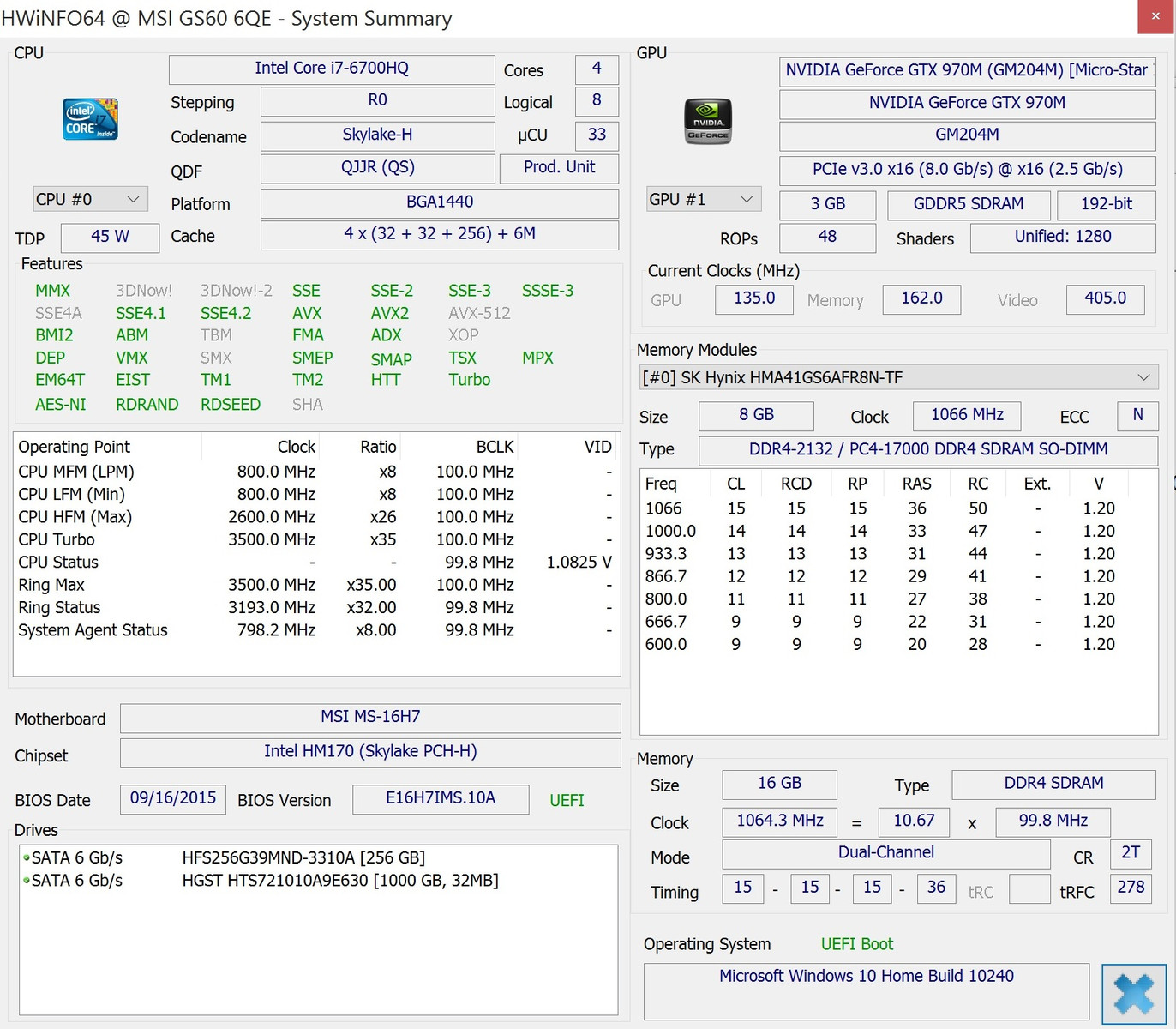The image size is (1176, 1029).
Task: Click the Intel Core i7 logo
Action: click(x=90, y=119)
